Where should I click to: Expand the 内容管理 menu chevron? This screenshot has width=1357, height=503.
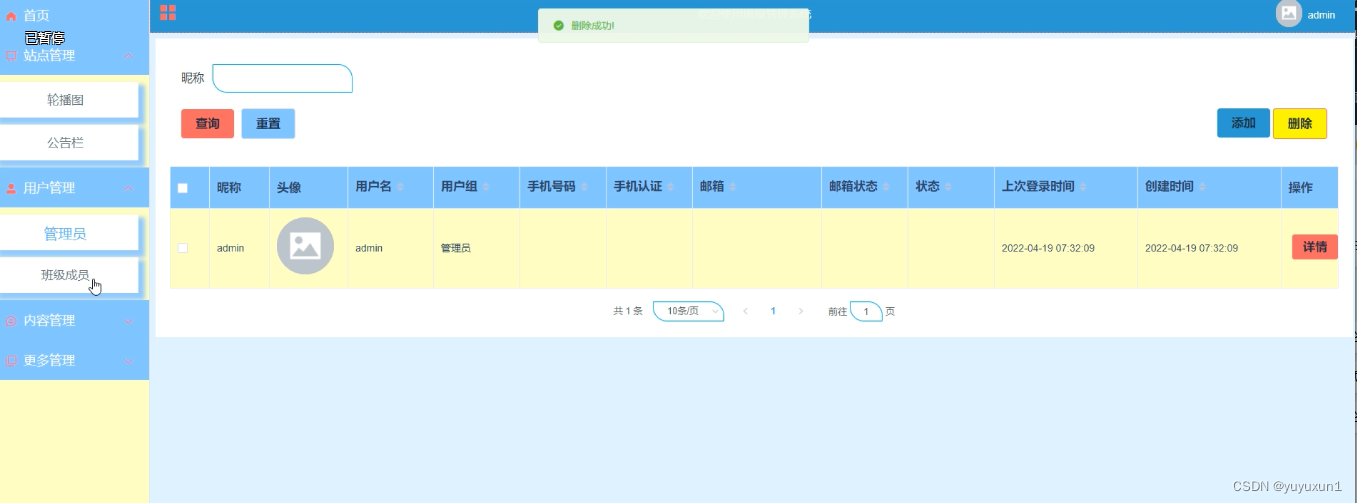128,321
